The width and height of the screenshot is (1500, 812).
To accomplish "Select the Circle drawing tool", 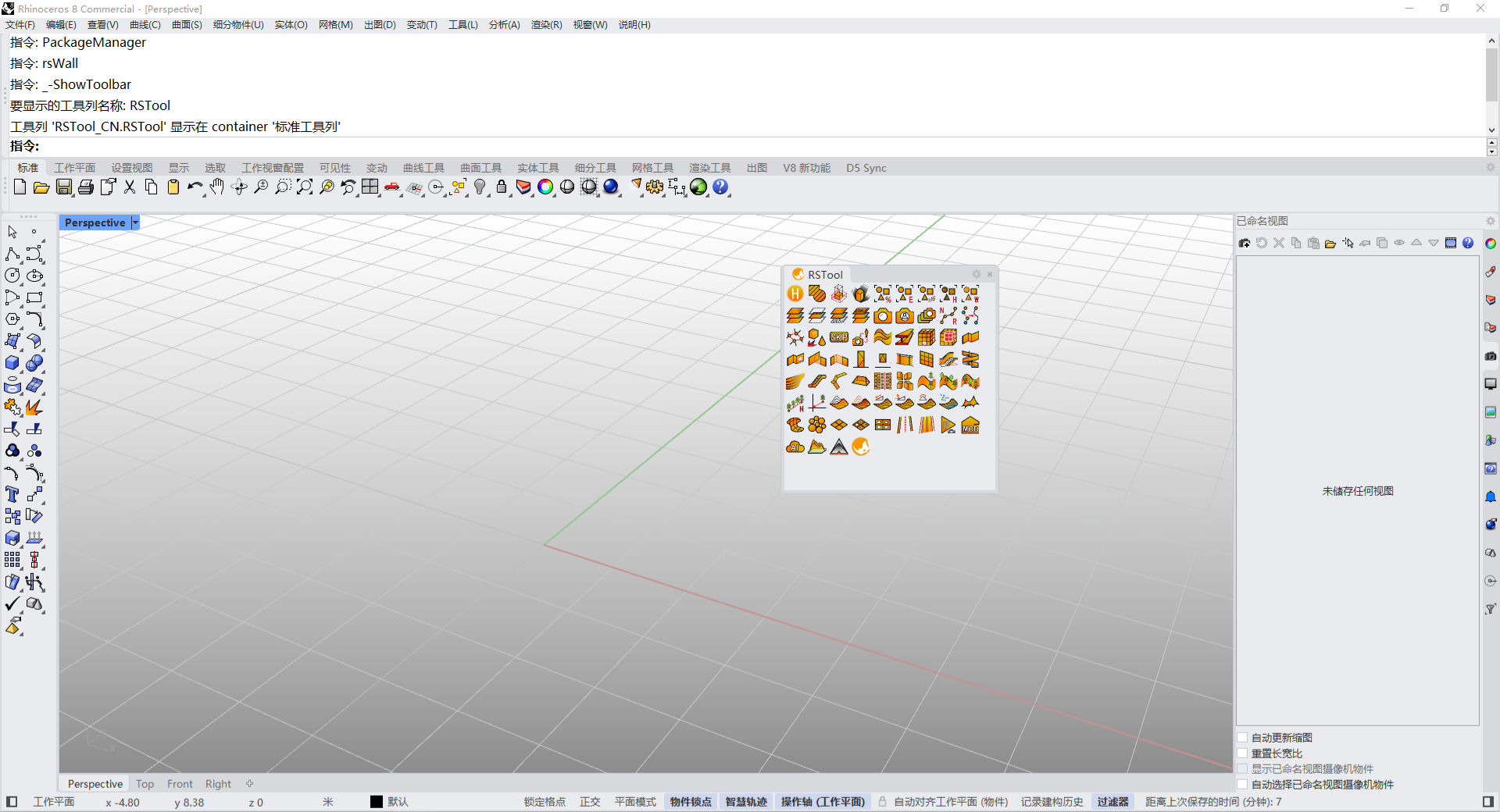I will tap(12, 276).
